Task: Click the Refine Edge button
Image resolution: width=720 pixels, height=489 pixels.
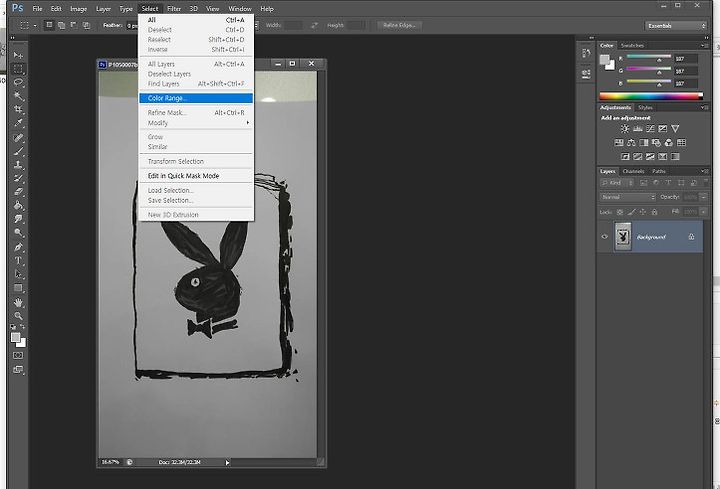Action: coord(399,25)
